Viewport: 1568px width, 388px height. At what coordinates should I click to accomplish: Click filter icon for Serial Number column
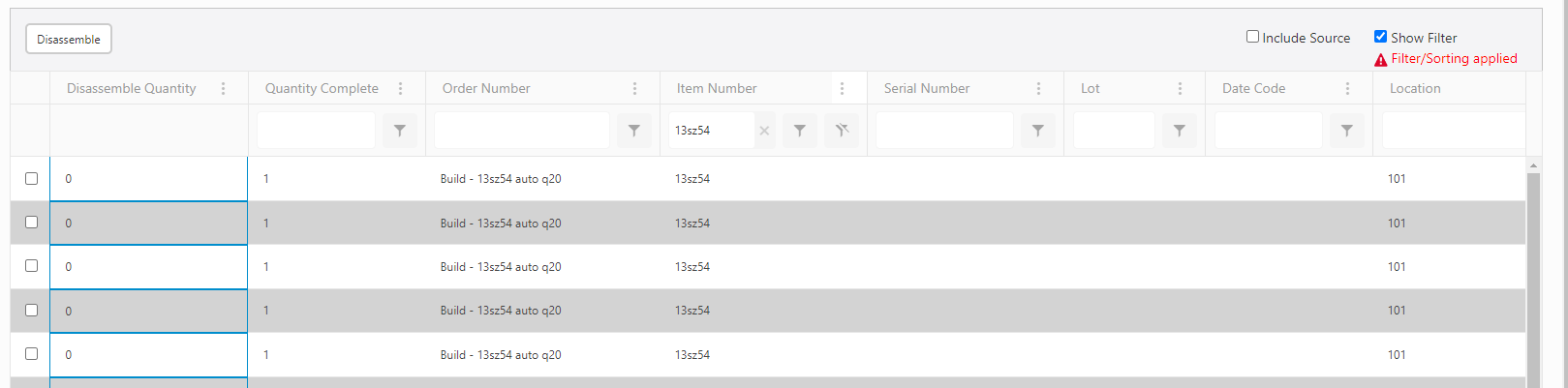1038,131
